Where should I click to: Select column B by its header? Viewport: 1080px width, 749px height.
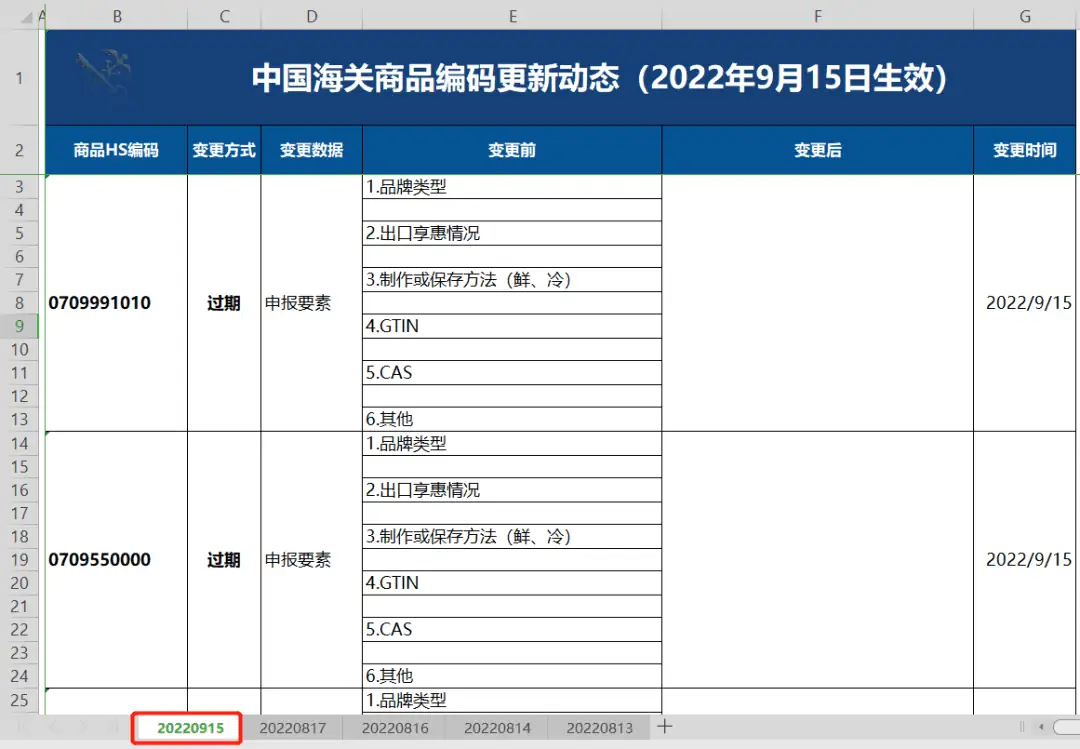point(117,16)
